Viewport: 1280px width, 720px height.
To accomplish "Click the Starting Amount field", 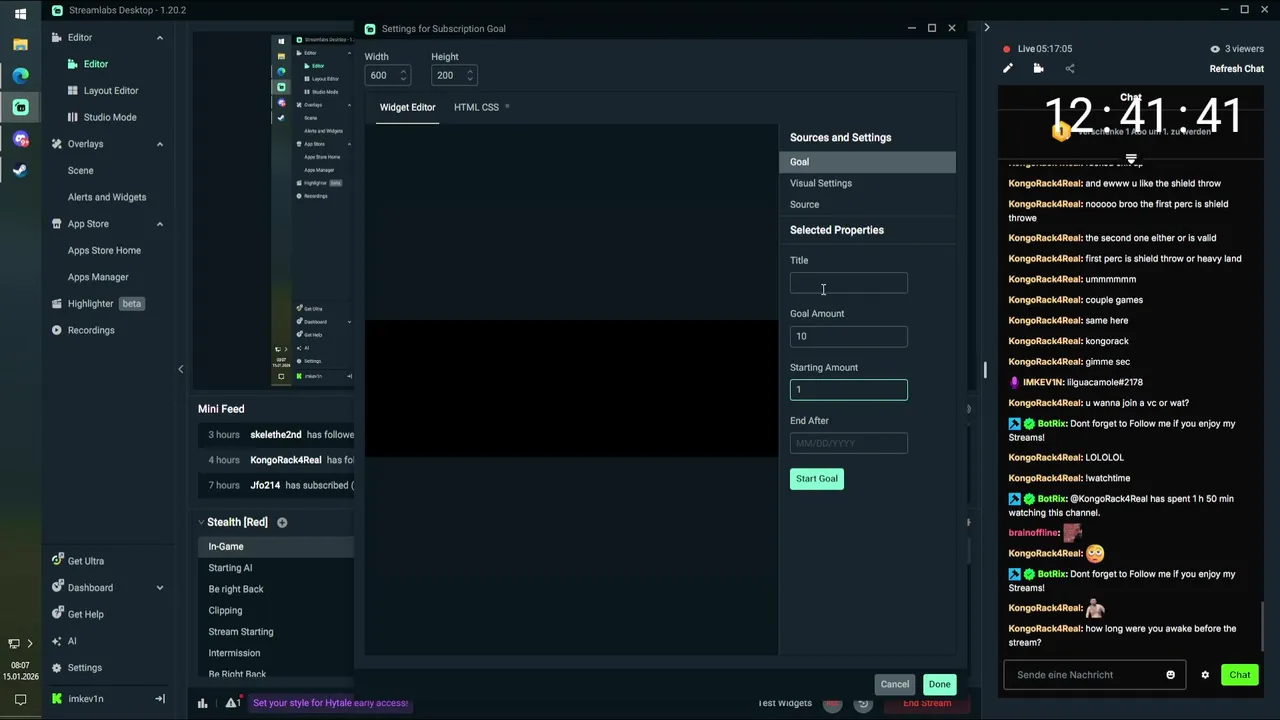I will (849, 390).
